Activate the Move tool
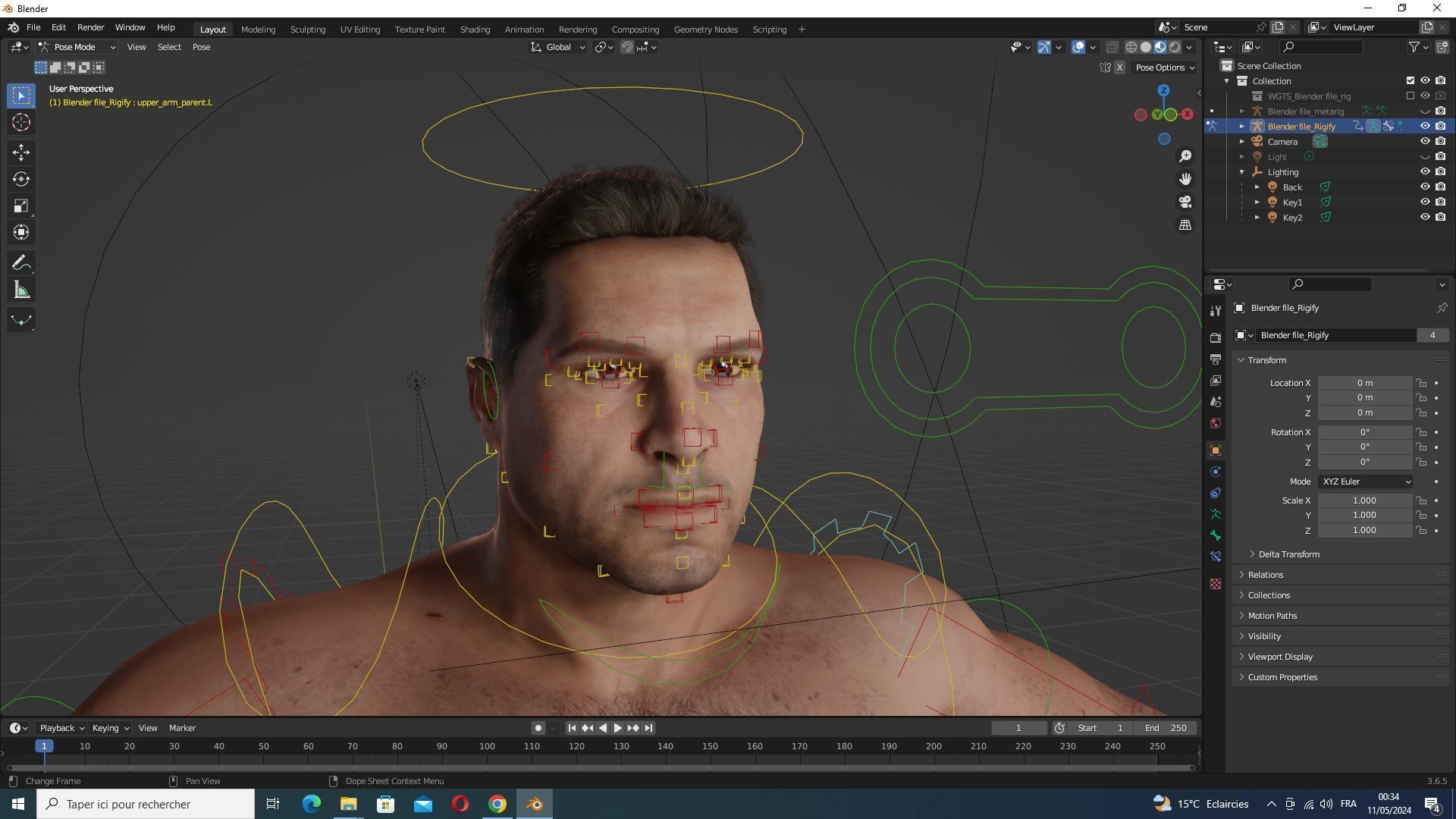Viewport: 1456px width, 819px height. click(21, 152)
